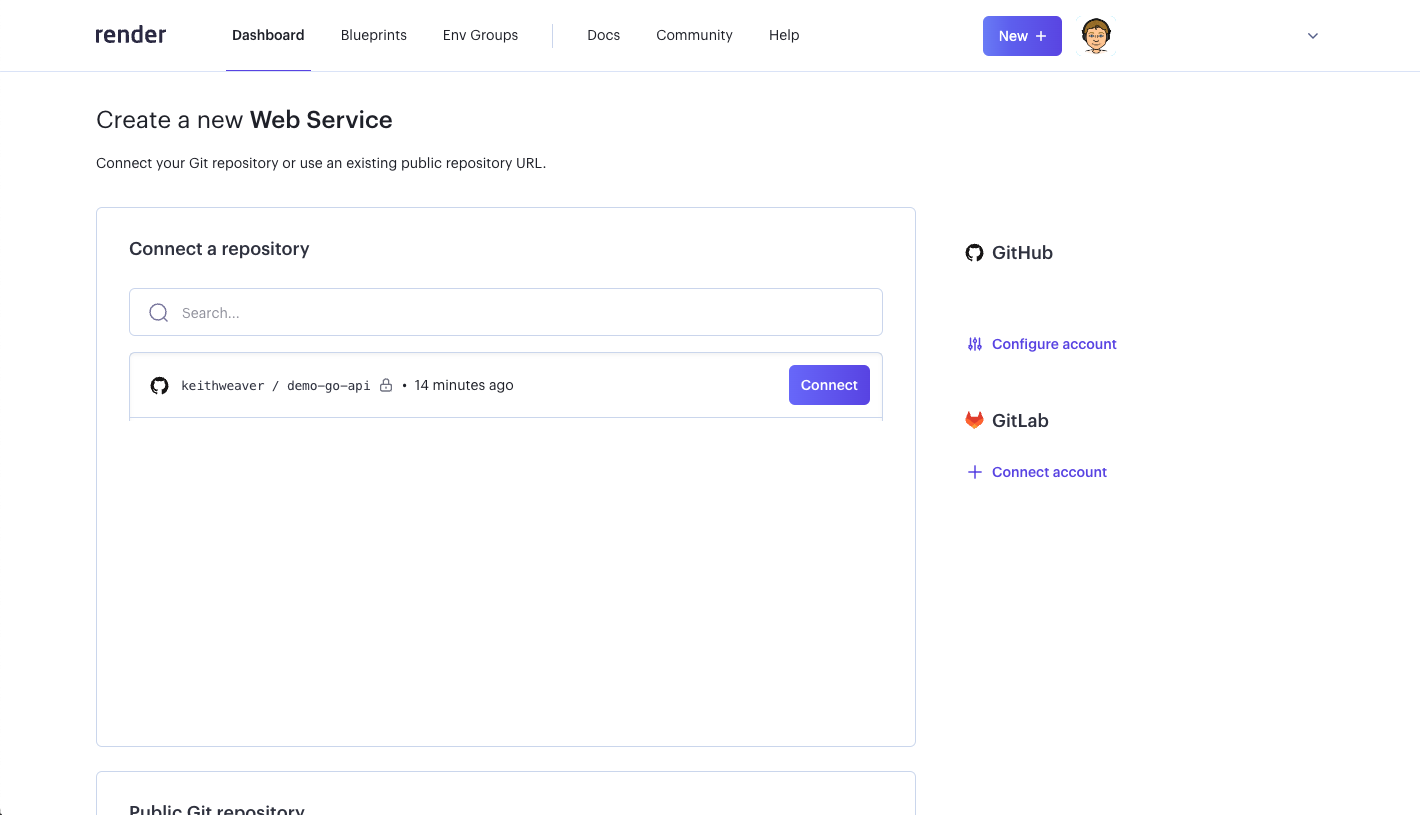The height and width of the screenshot is (815, 1420).
Task: Click the plus icon beside Connect account
Action: (974, 472)
